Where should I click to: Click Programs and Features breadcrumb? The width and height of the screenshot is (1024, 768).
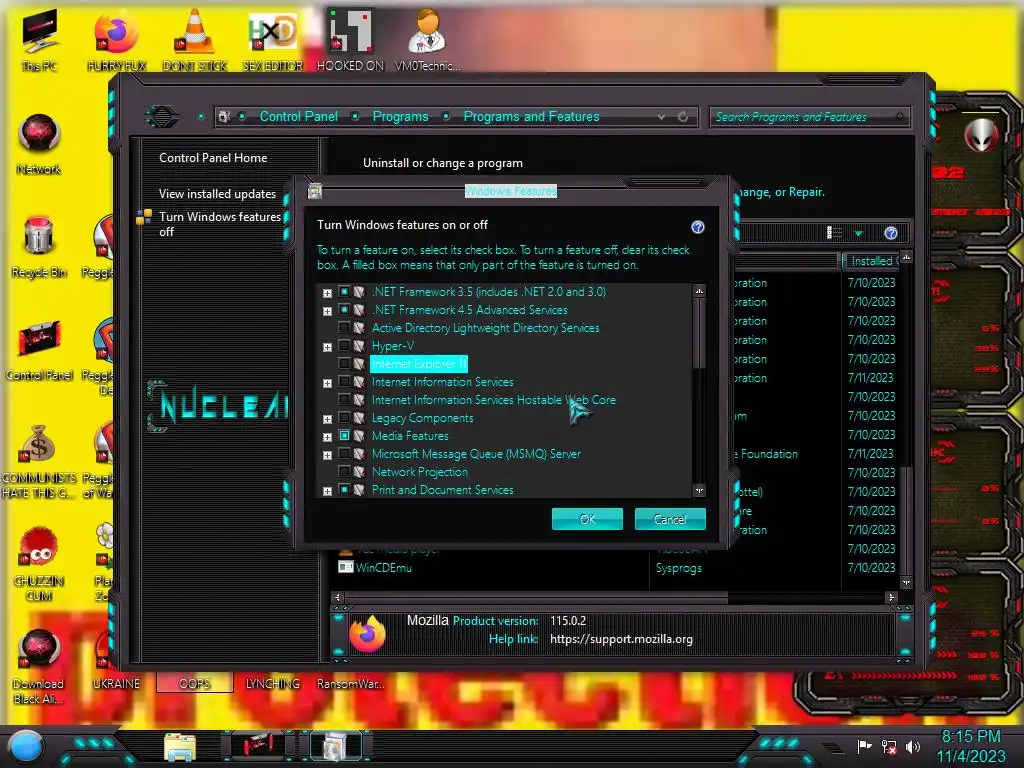531,116
